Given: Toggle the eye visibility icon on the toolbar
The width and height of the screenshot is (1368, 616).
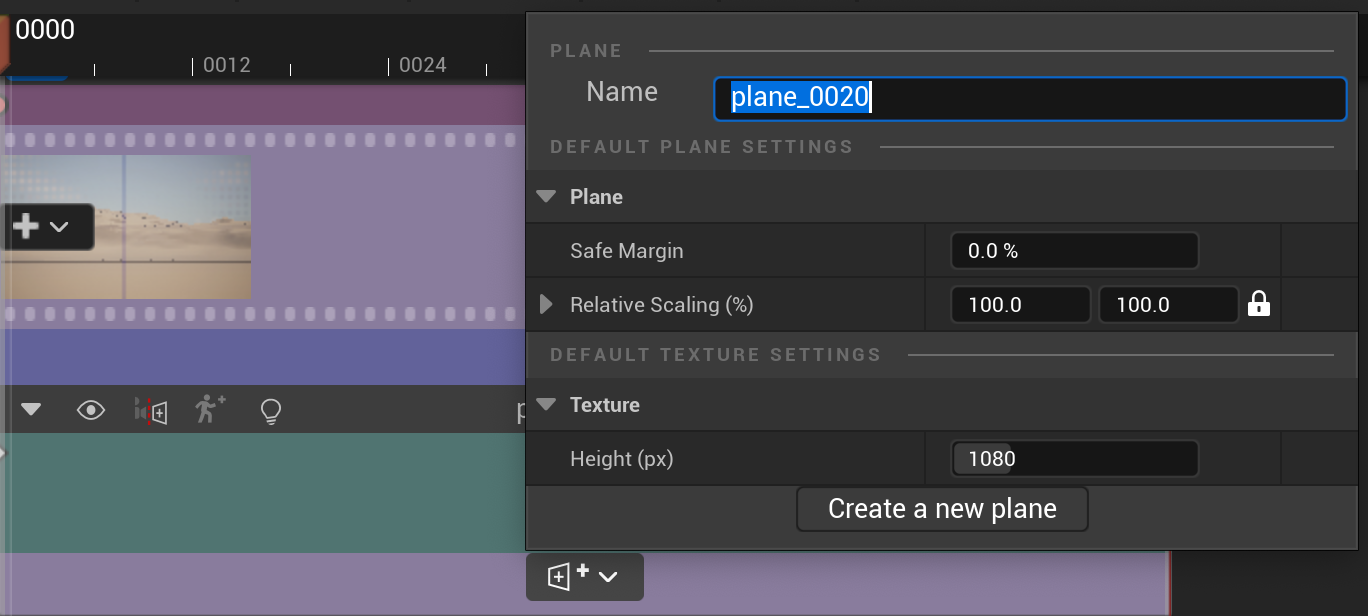Looking at the screenshot, I should (x=90, y=410).
